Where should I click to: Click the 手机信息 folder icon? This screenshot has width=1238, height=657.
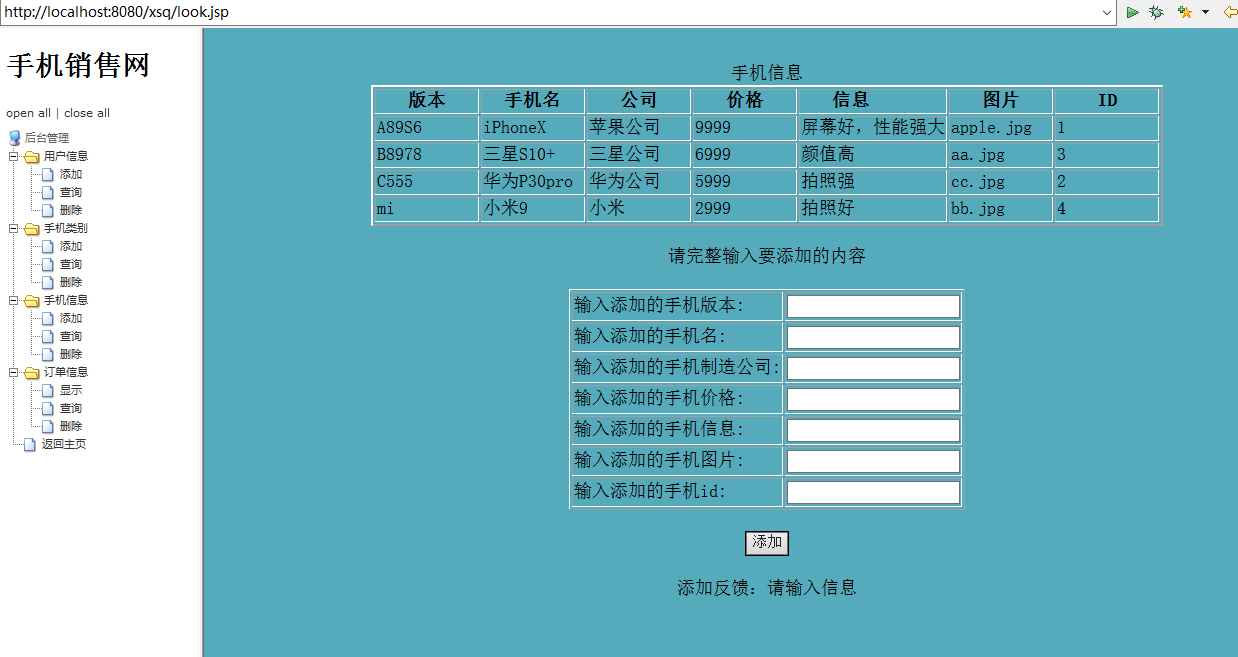[32, 300]
